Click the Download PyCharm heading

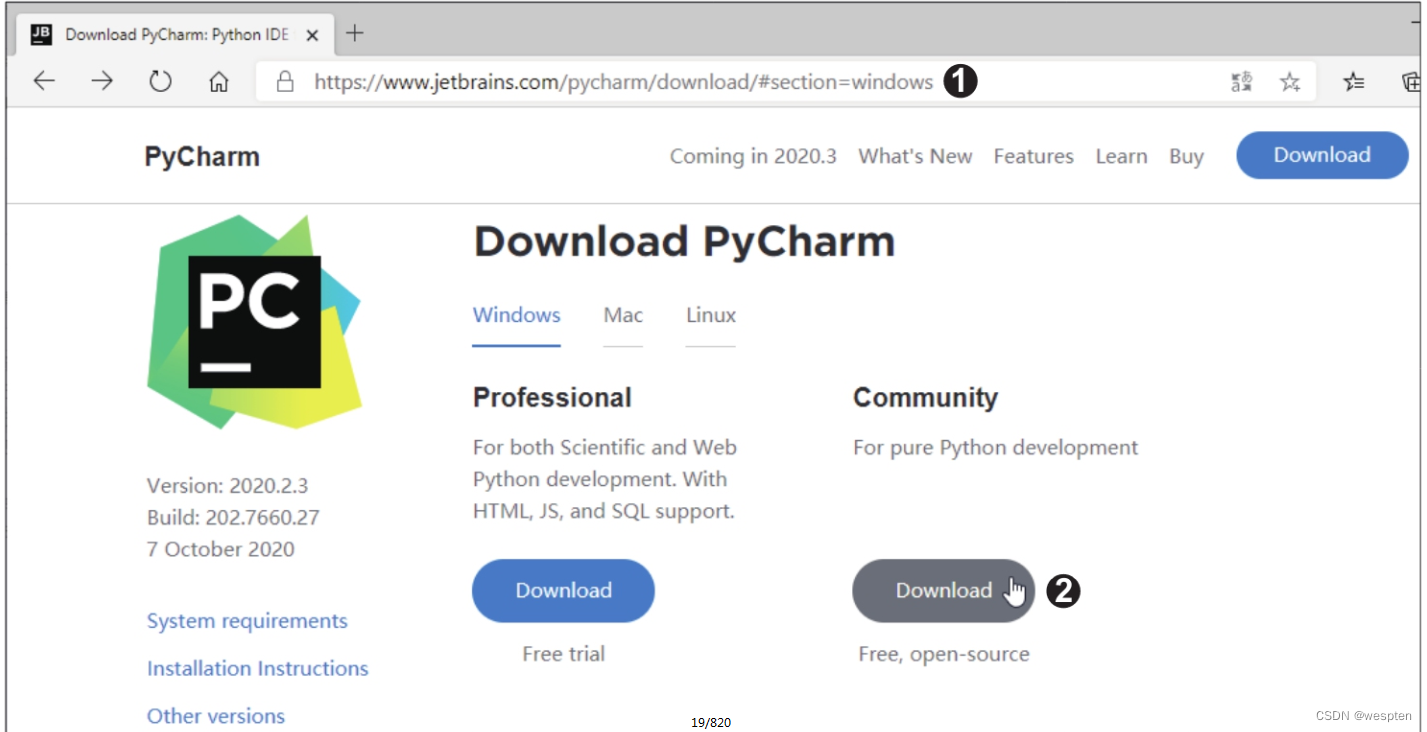click(684, 242)
